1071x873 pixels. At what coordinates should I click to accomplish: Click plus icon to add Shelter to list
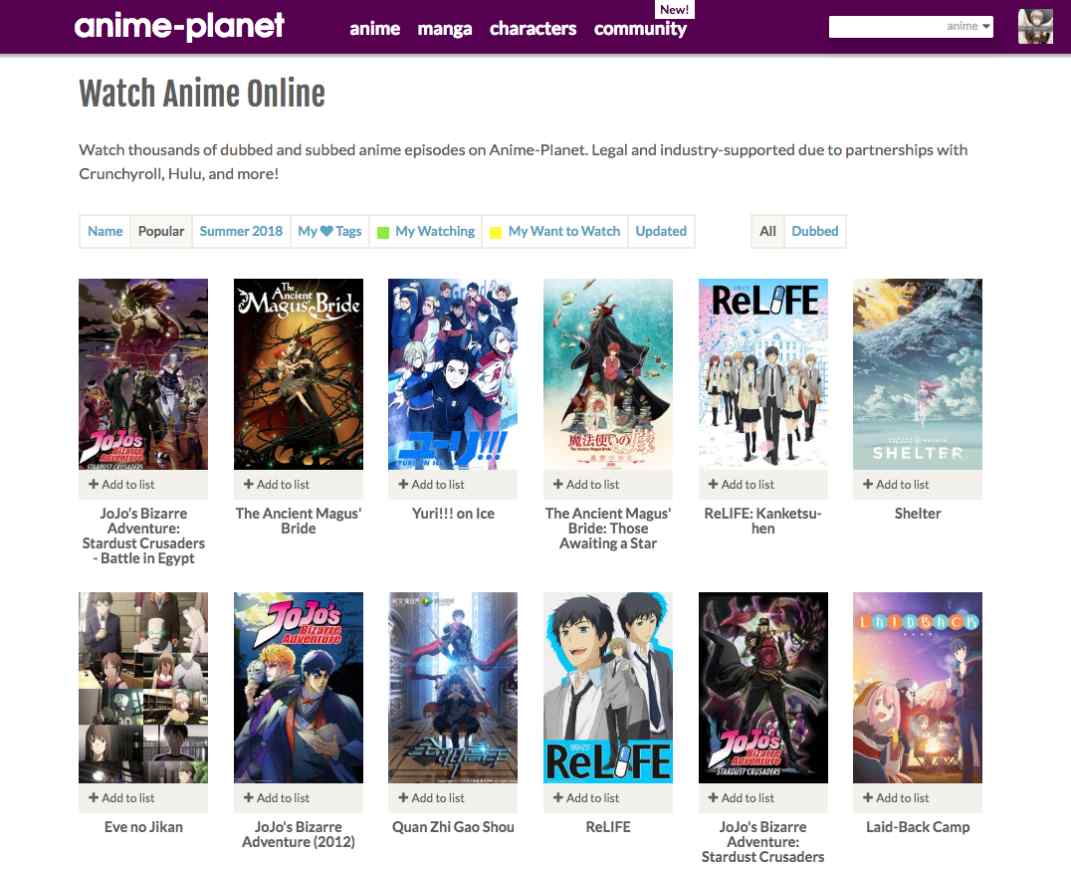[x=868, y=485]
